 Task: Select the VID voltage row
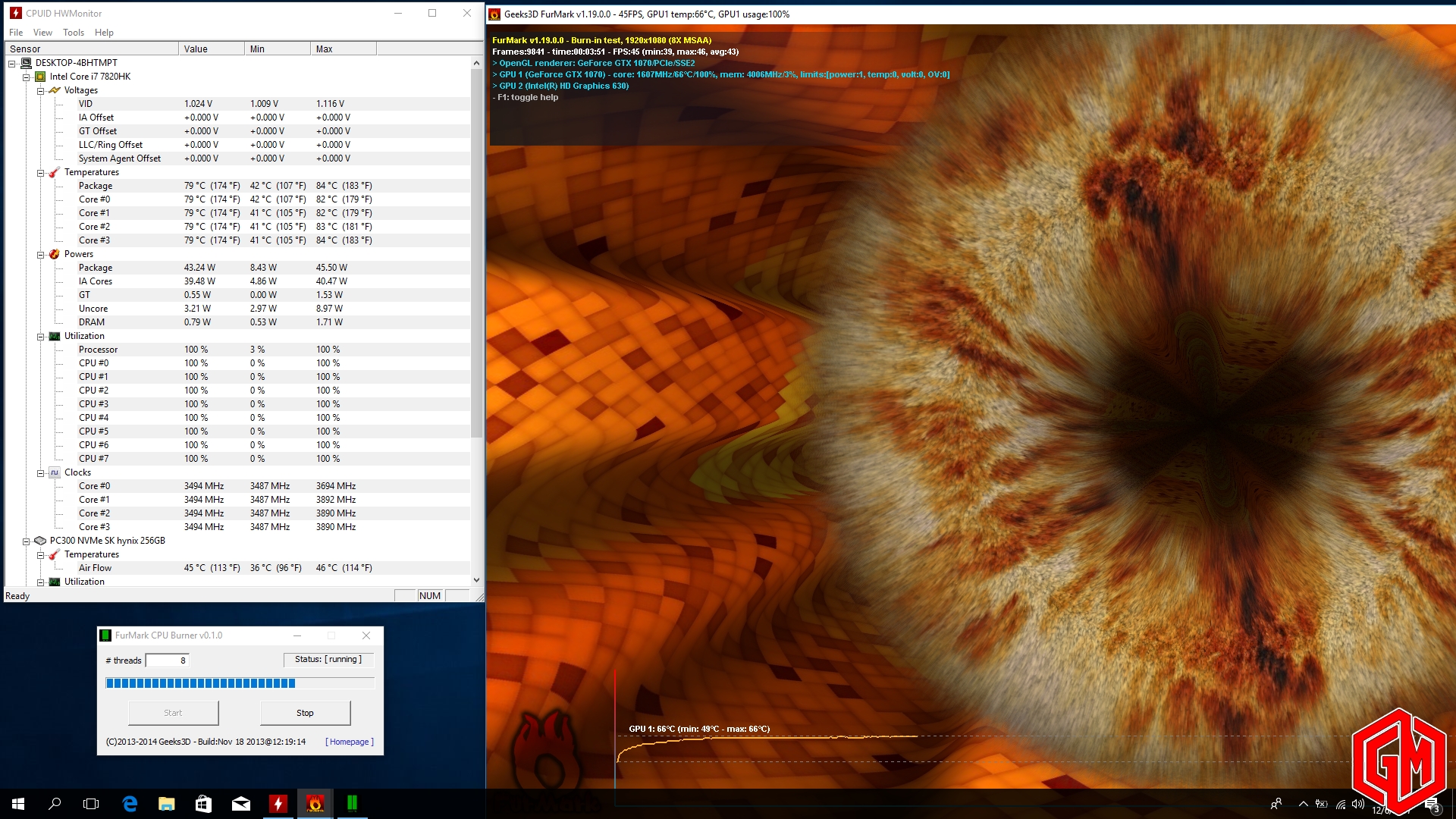point(238,104)
